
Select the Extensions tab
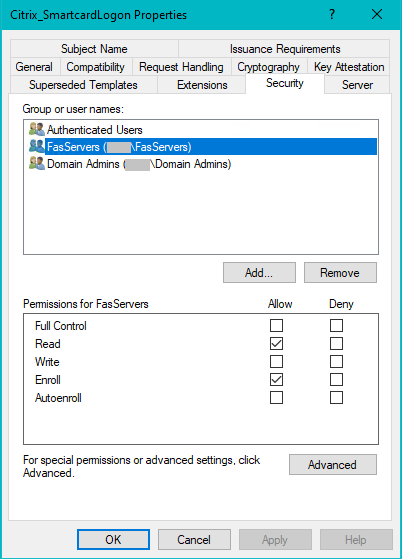(x=202, y=85)
